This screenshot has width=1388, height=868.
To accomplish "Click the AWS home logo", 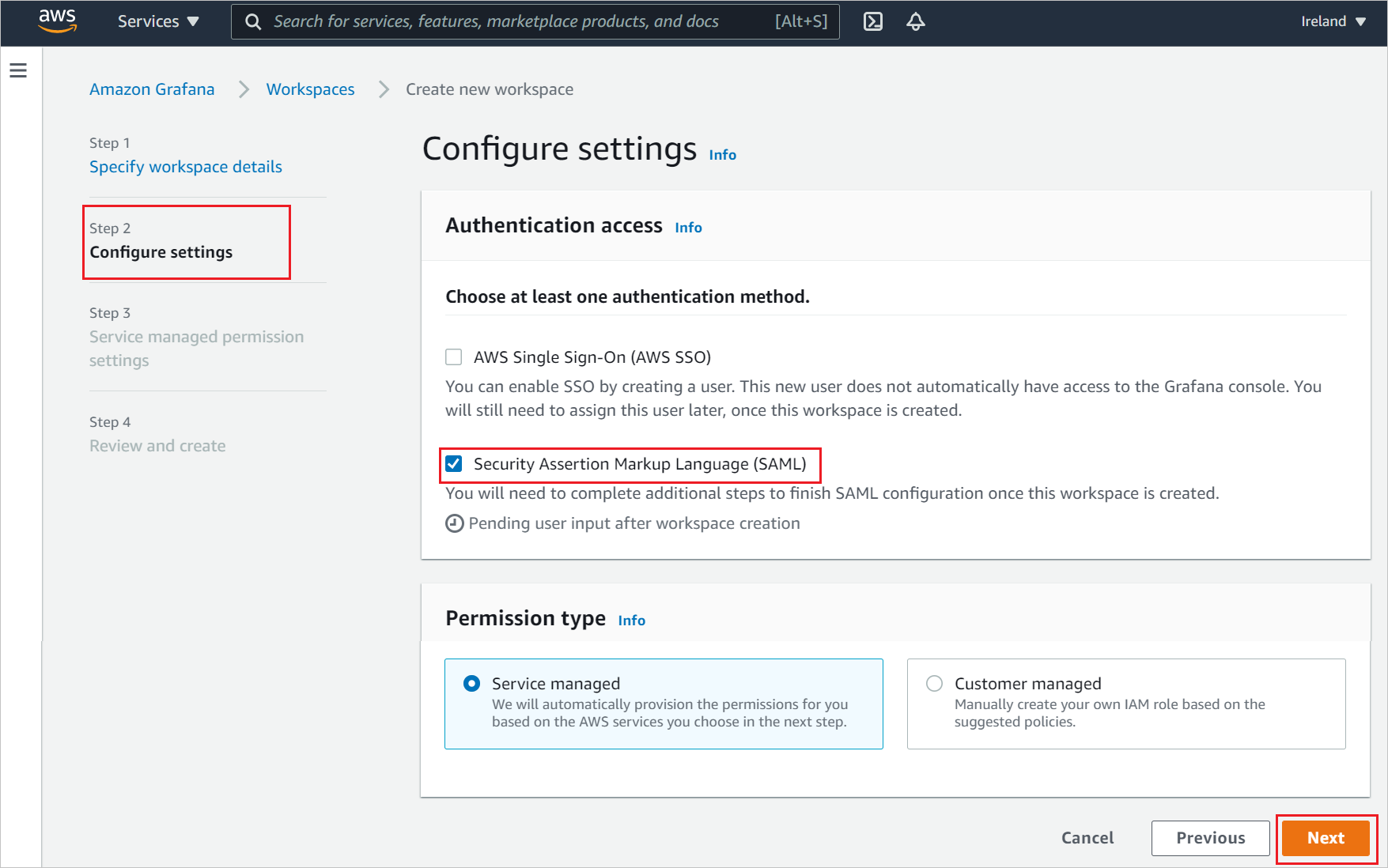I will point(56,21).
